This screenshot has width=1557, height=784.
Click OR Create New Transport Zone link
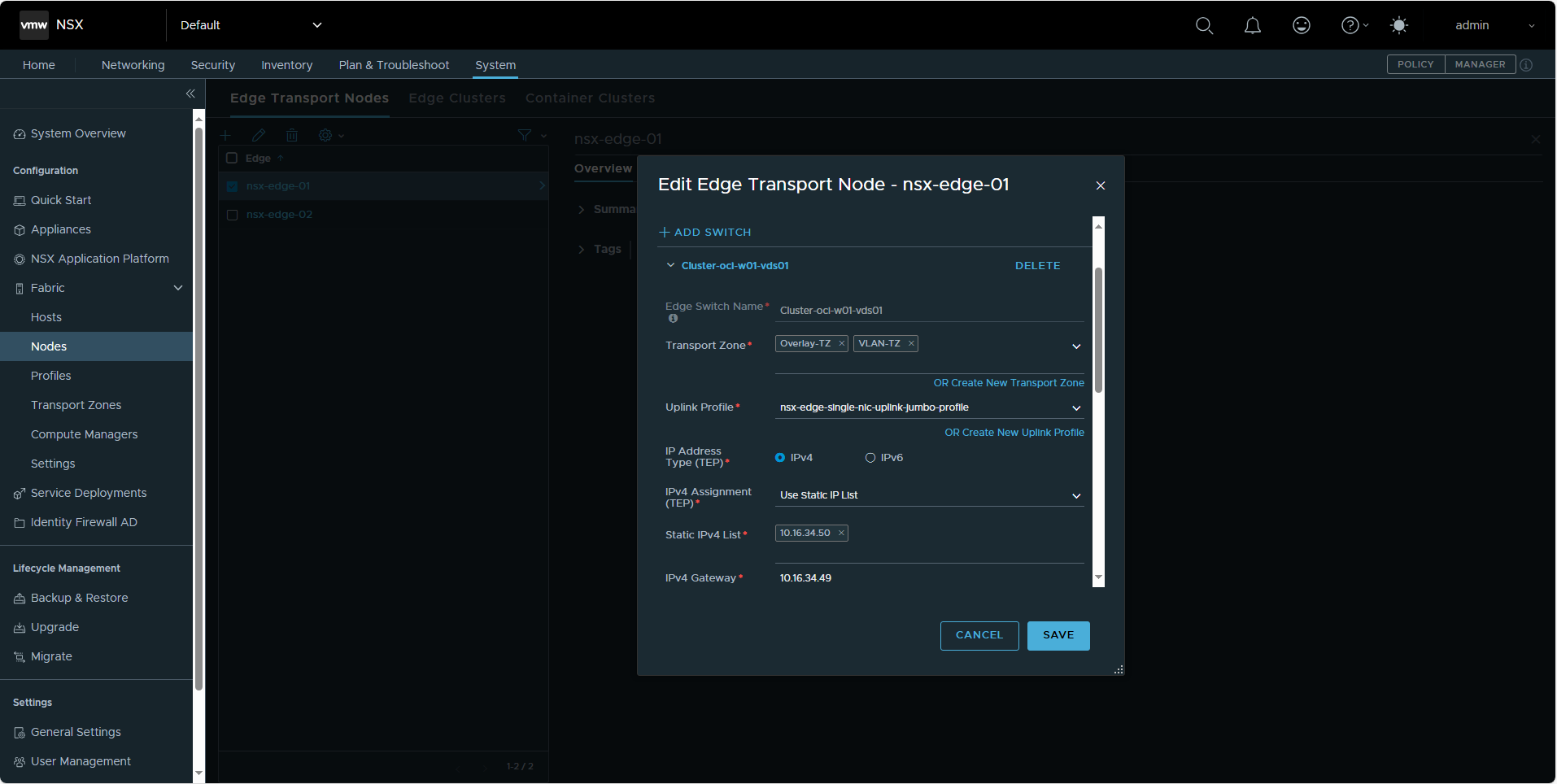coord(1009,383)
